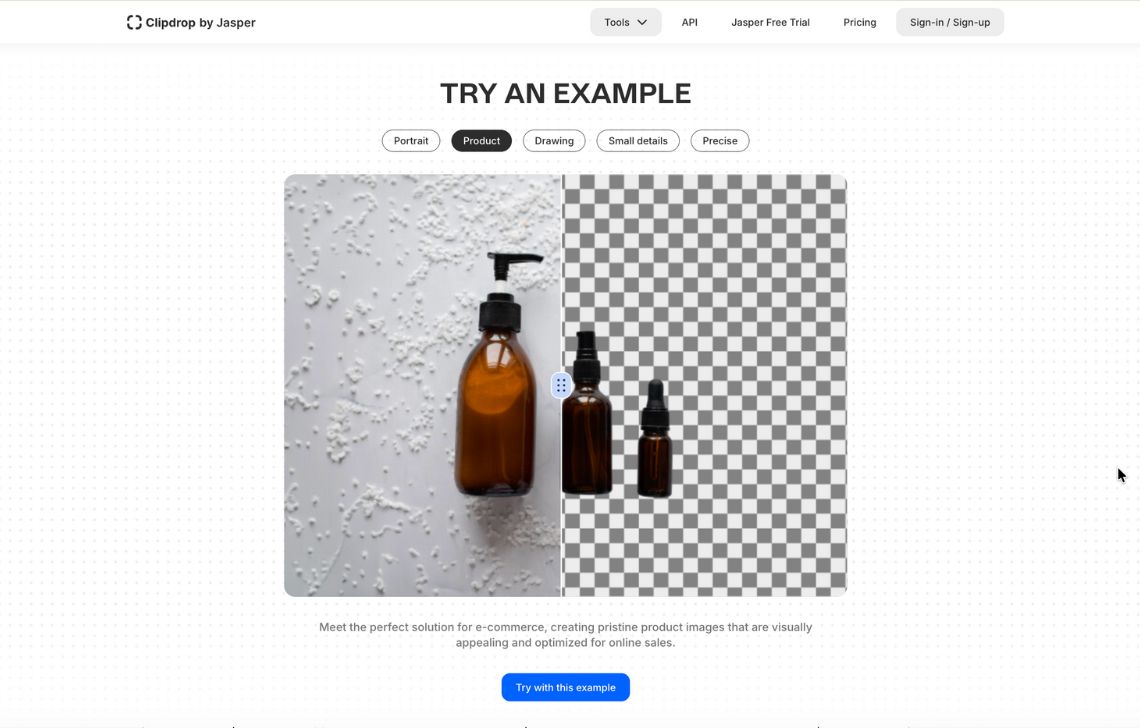Click the large pump bottle in the original image
Image resolution: width=1140 pixels, height=728 pixels.
tap(496, 374)
